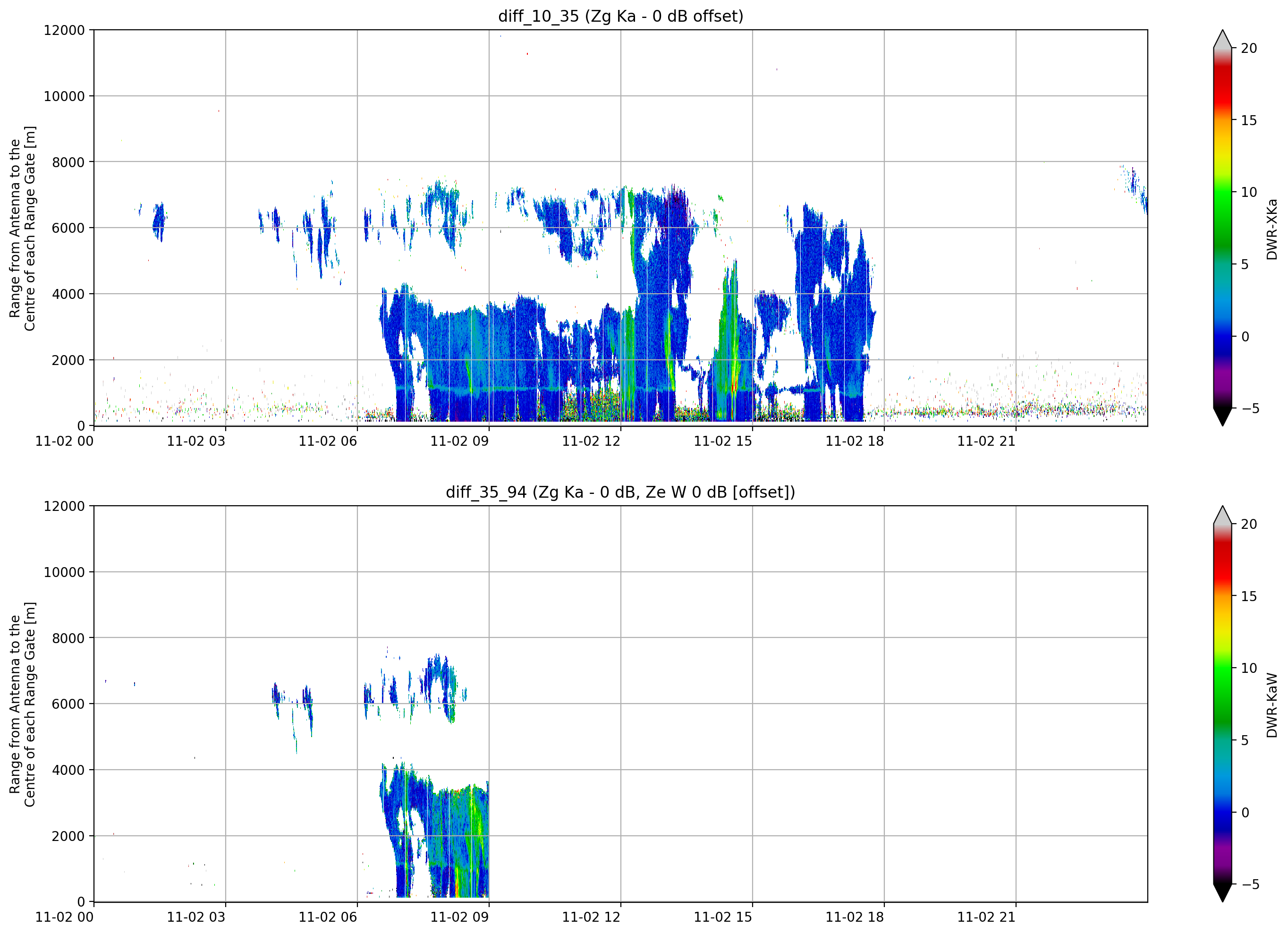
Task: Click the −5 tick on DWR-KaW colorbar
Action: click(x=1251, y=884)
